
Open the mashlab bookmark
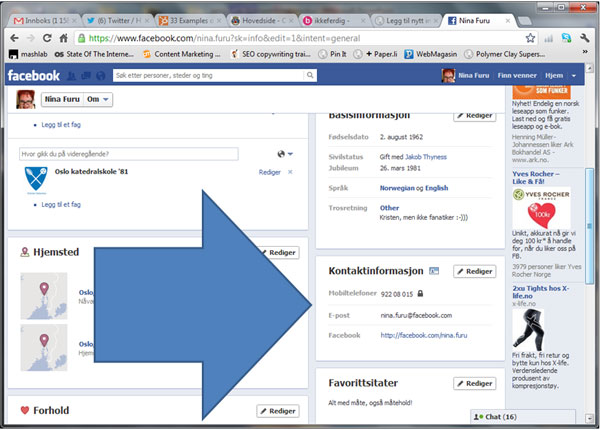pyautogui.click(x=28, y=54)
